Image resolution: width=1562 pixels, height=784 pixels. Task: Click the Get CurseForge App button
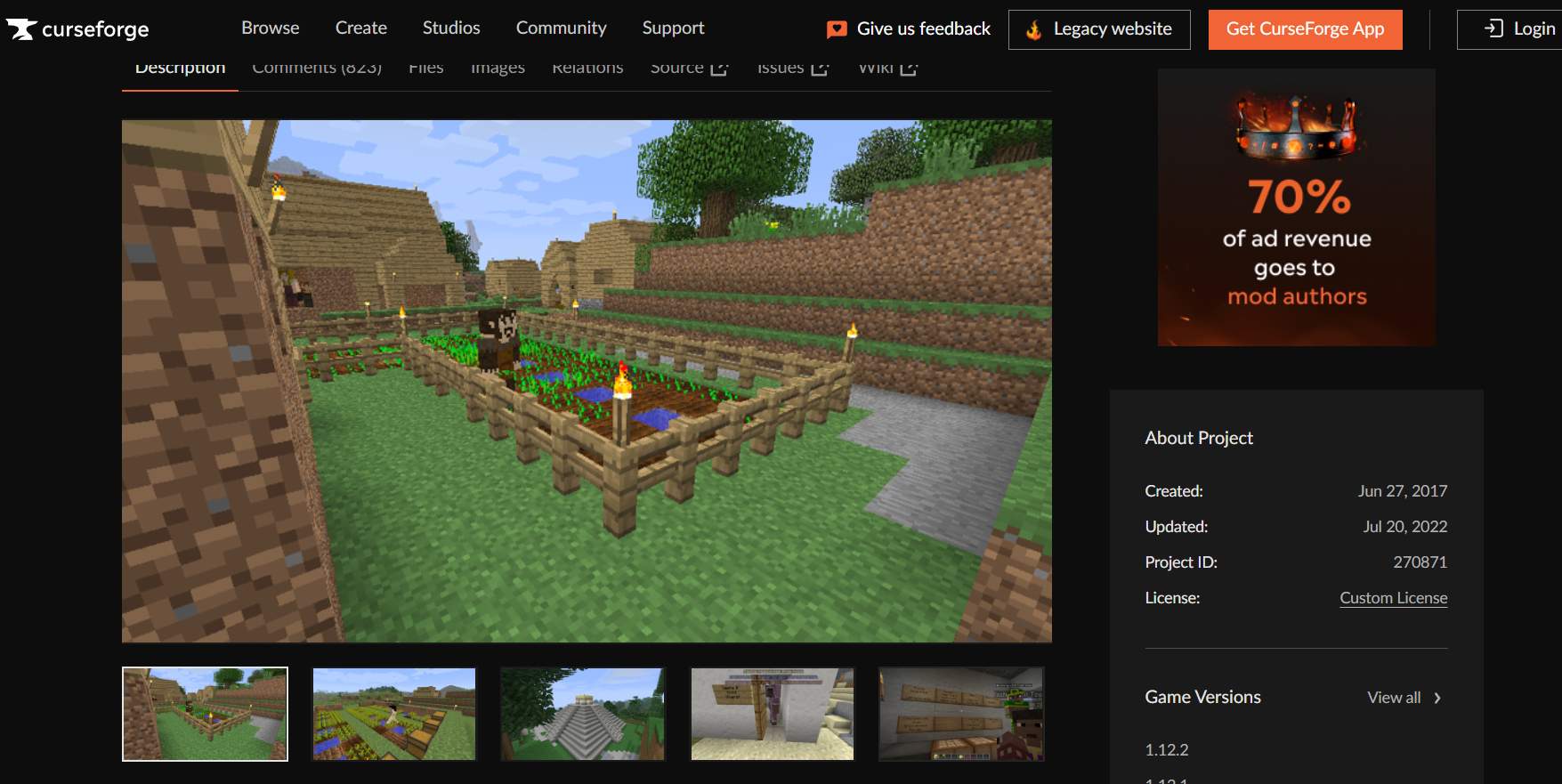tap(1305, 29)
